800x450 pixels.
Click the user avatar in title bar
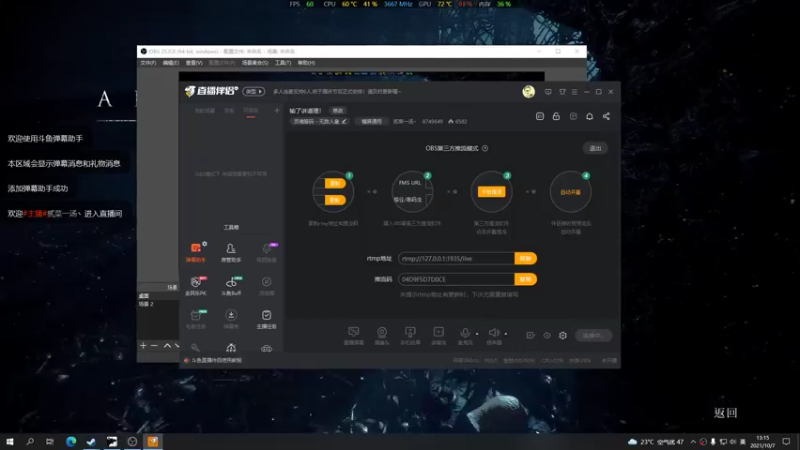[x=529, y=91]
